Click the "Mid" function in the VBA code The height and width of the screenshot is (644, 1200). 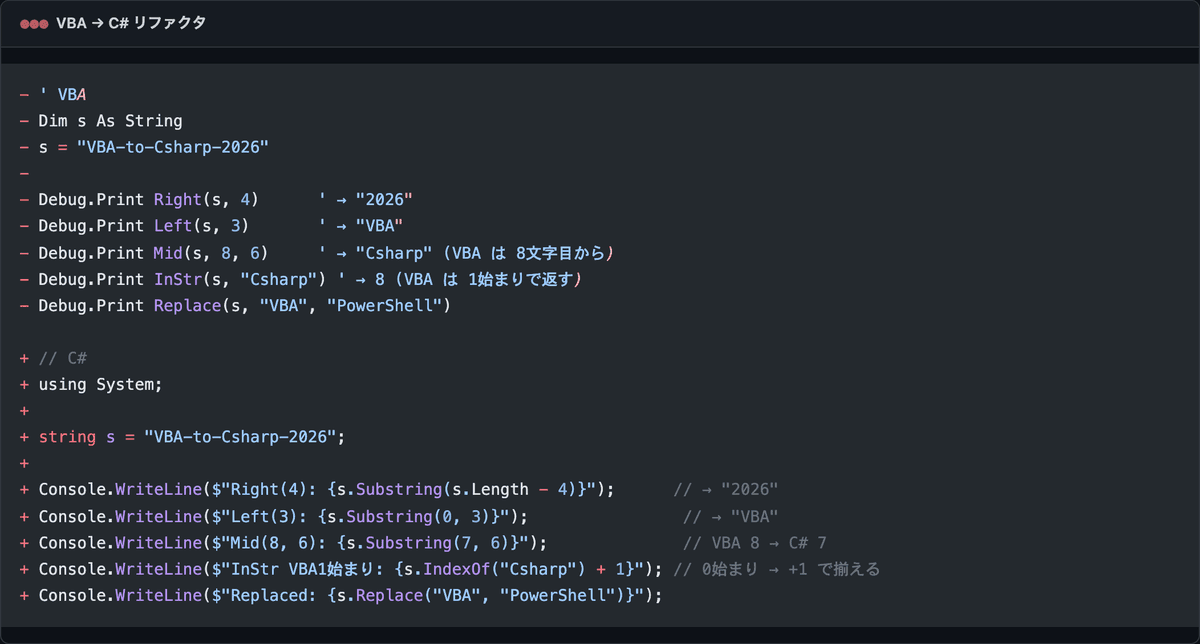168,253
